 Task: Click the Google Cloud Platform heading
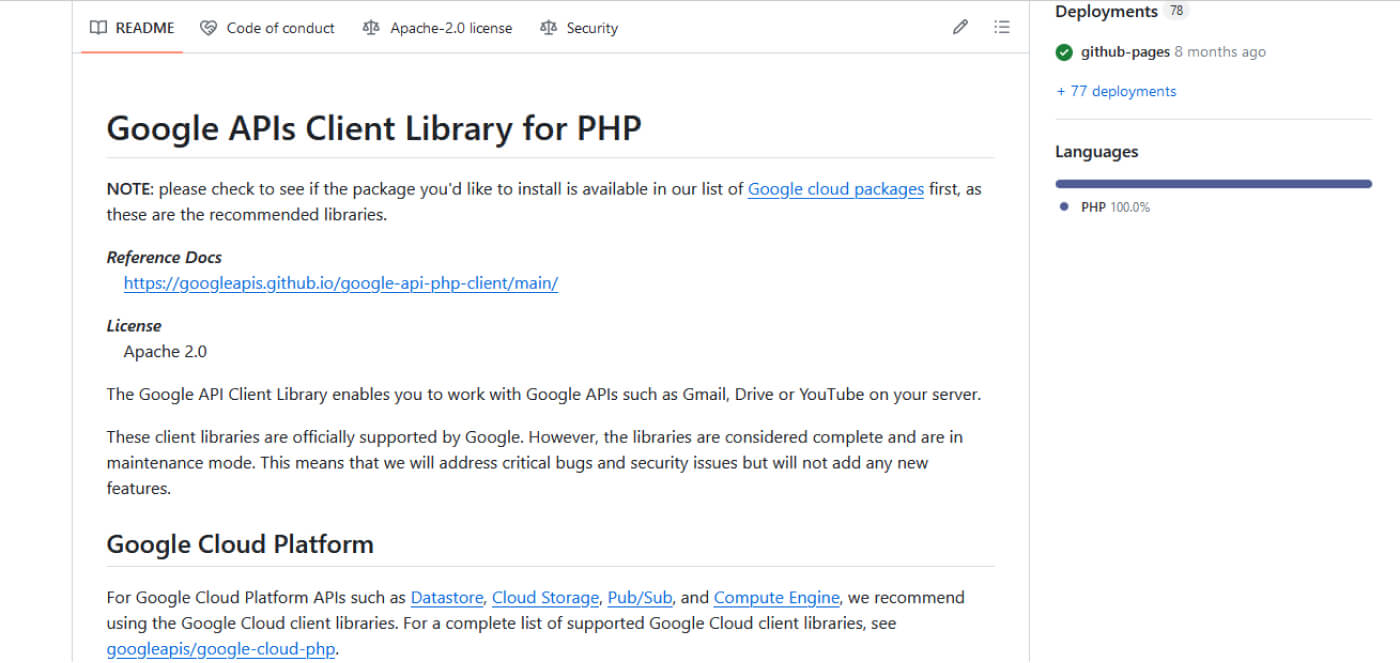pos(240,545)
